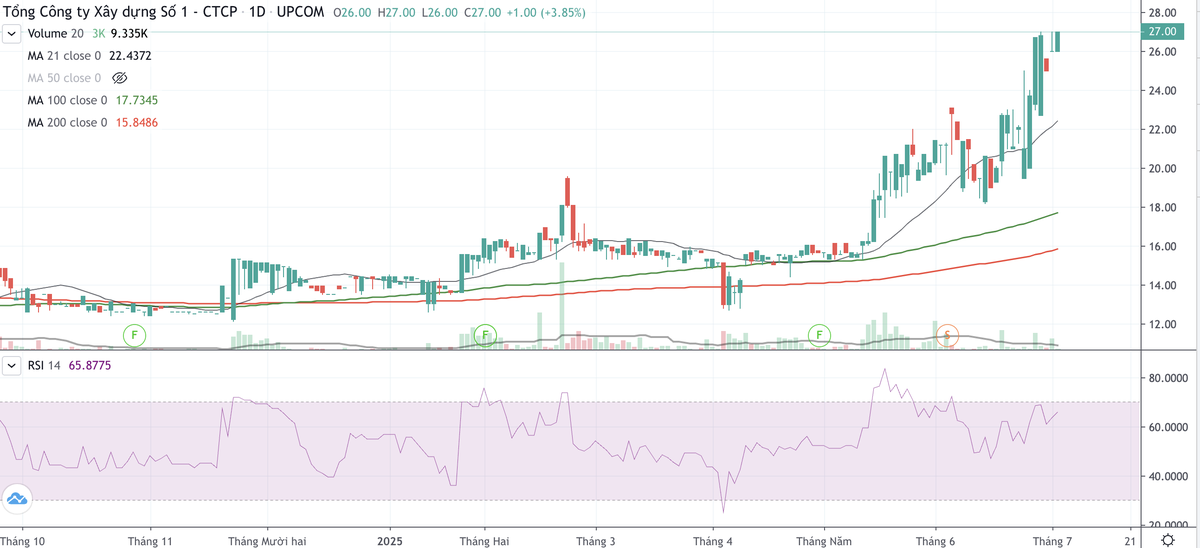The height and width of the screenshot is (548, 1200).
Task: Click the Volume 20 indicator label
Action: coord(54,34)
